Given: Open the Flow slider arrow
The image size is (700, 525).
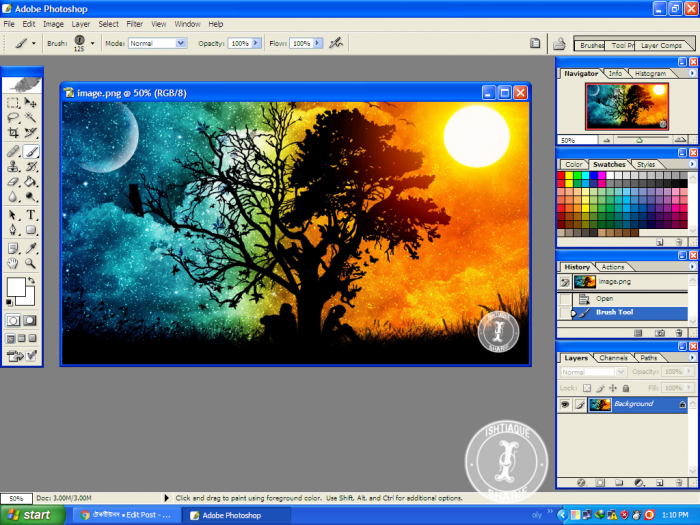Looking at the screenshot, I should [x=317, y=43].
